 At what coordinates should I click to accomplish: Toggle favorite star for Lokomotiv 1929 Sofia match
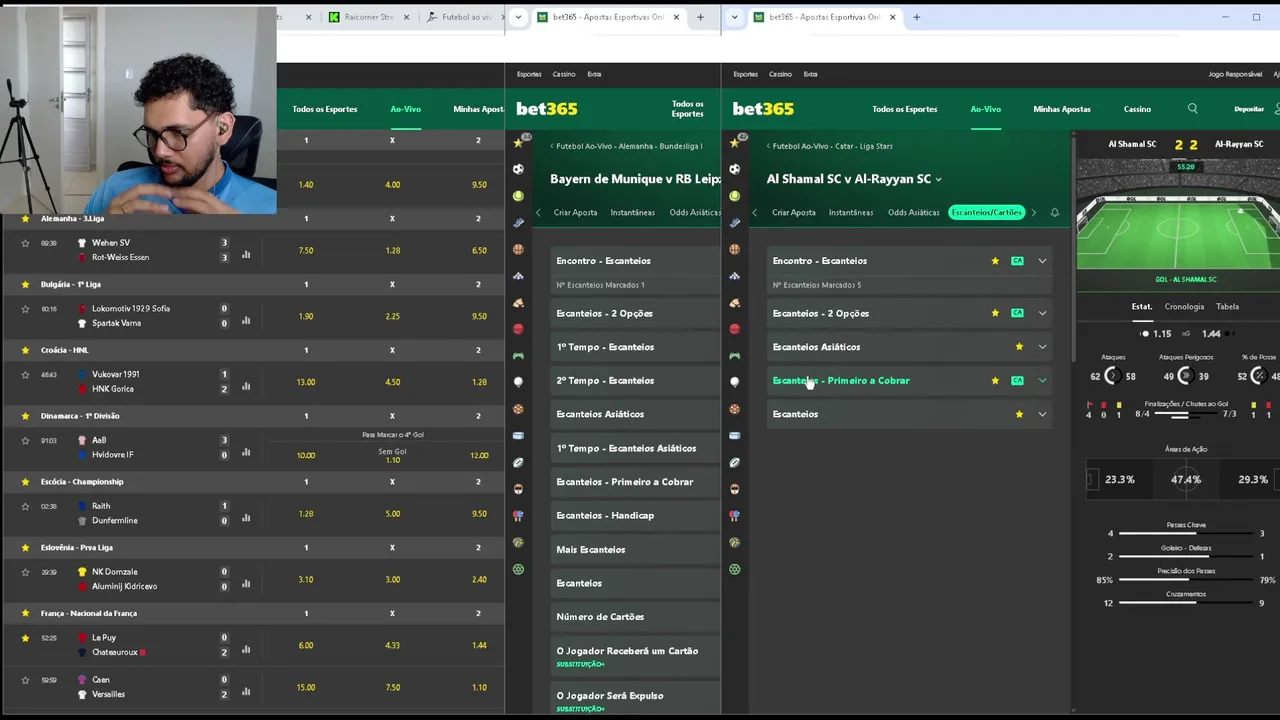point(25,309)
